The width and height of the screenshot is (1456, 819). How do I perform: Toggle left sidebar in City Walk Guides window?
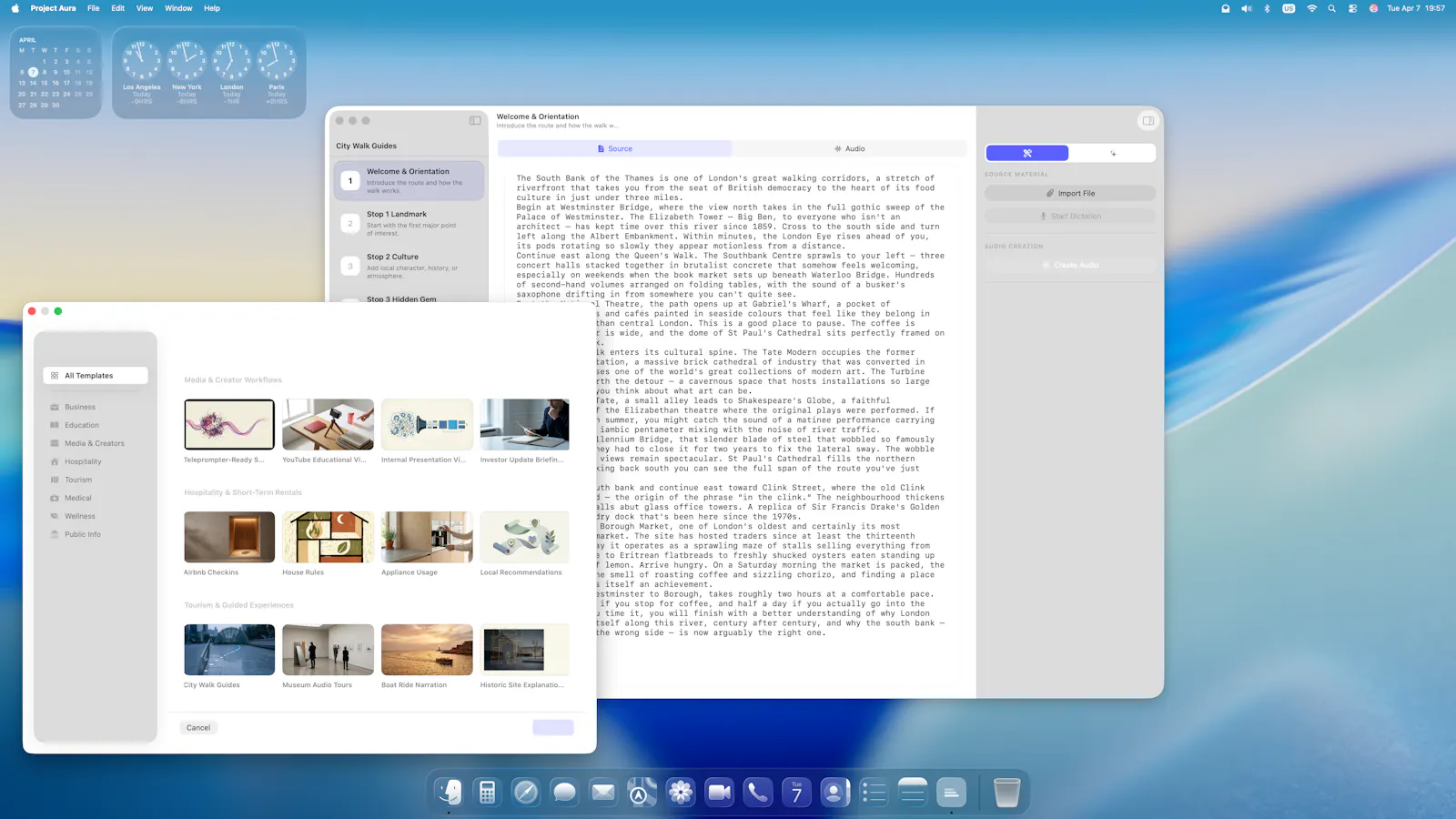tap(475, 120)
